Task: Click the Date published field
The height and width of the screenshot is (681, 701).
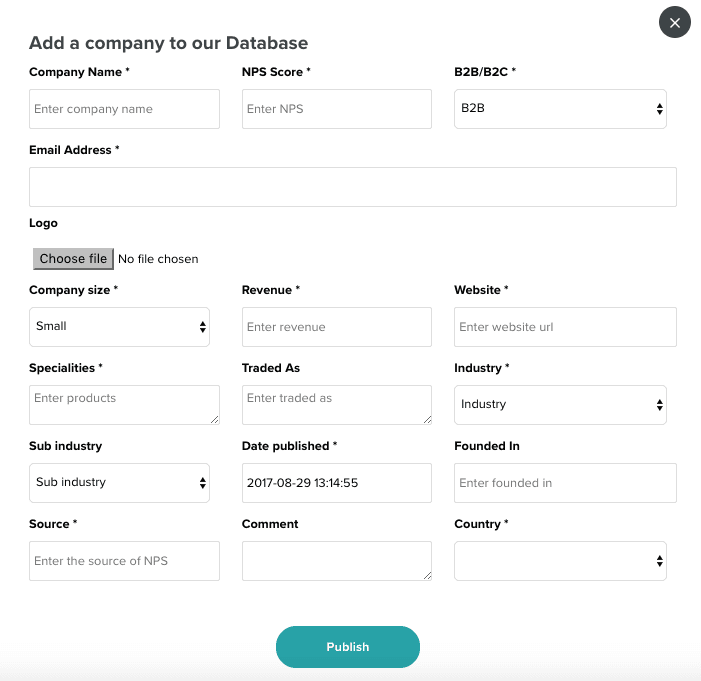Action: (x=337, y=483)
